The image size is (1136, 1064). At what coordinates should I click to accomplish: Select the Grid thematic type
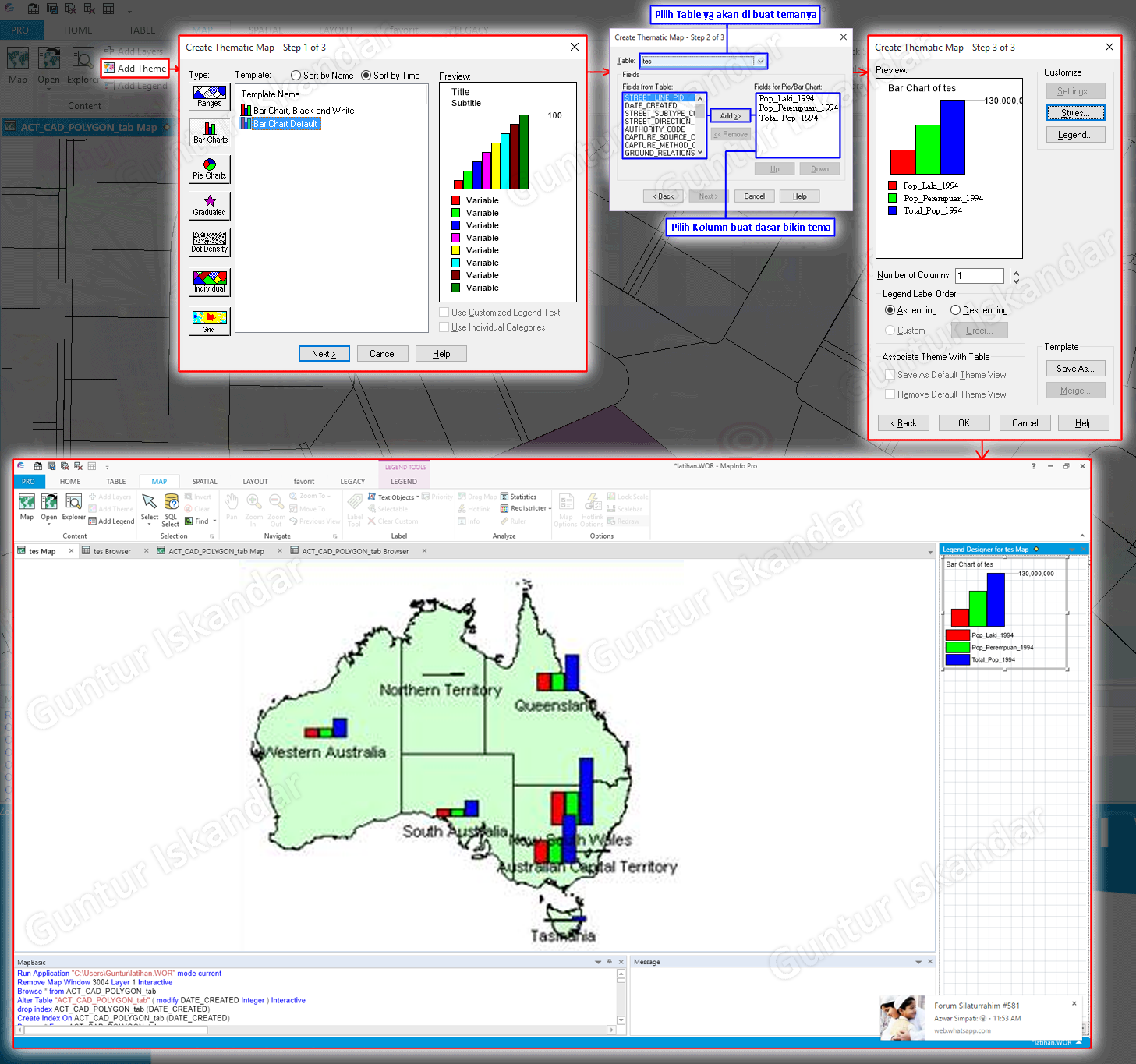[x=208, y=321]
